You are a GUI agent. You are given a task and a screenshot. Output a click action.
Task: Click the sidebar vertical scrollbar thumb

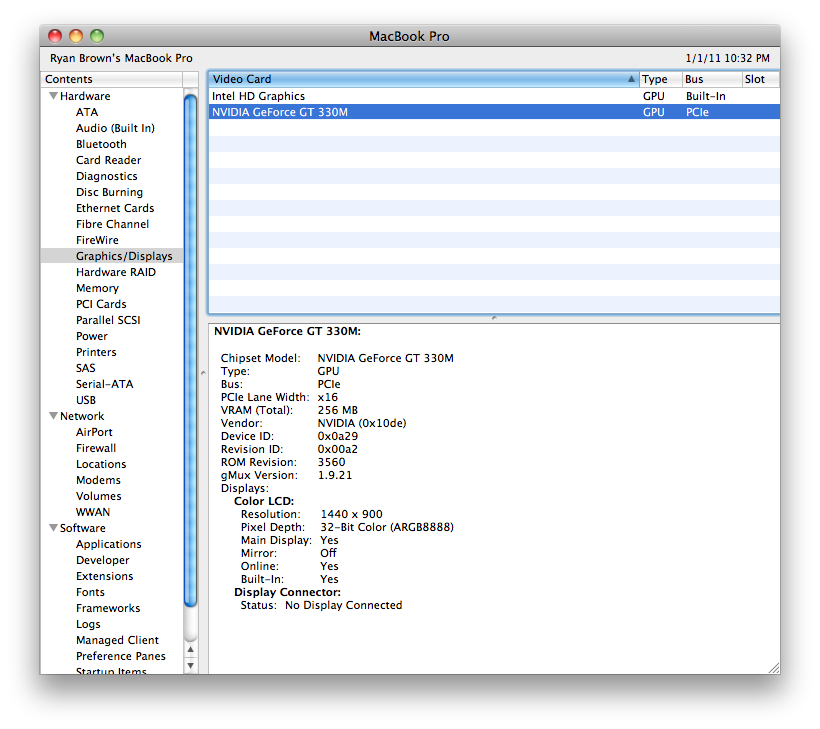[x=191, y=351]
